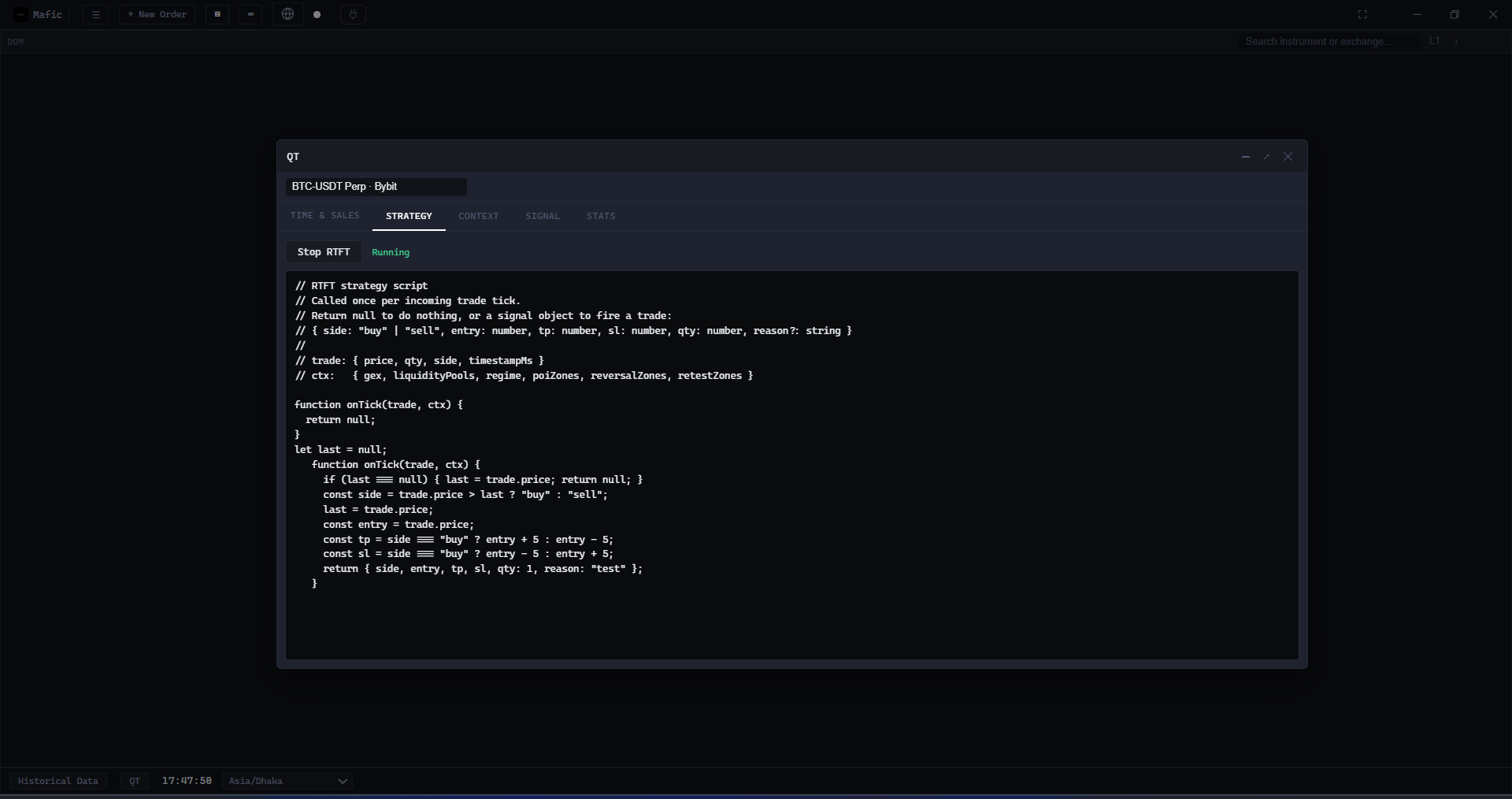Click the QT panel title
Viewport: 1512px width, 799px height.
click(x=293, y=157)
